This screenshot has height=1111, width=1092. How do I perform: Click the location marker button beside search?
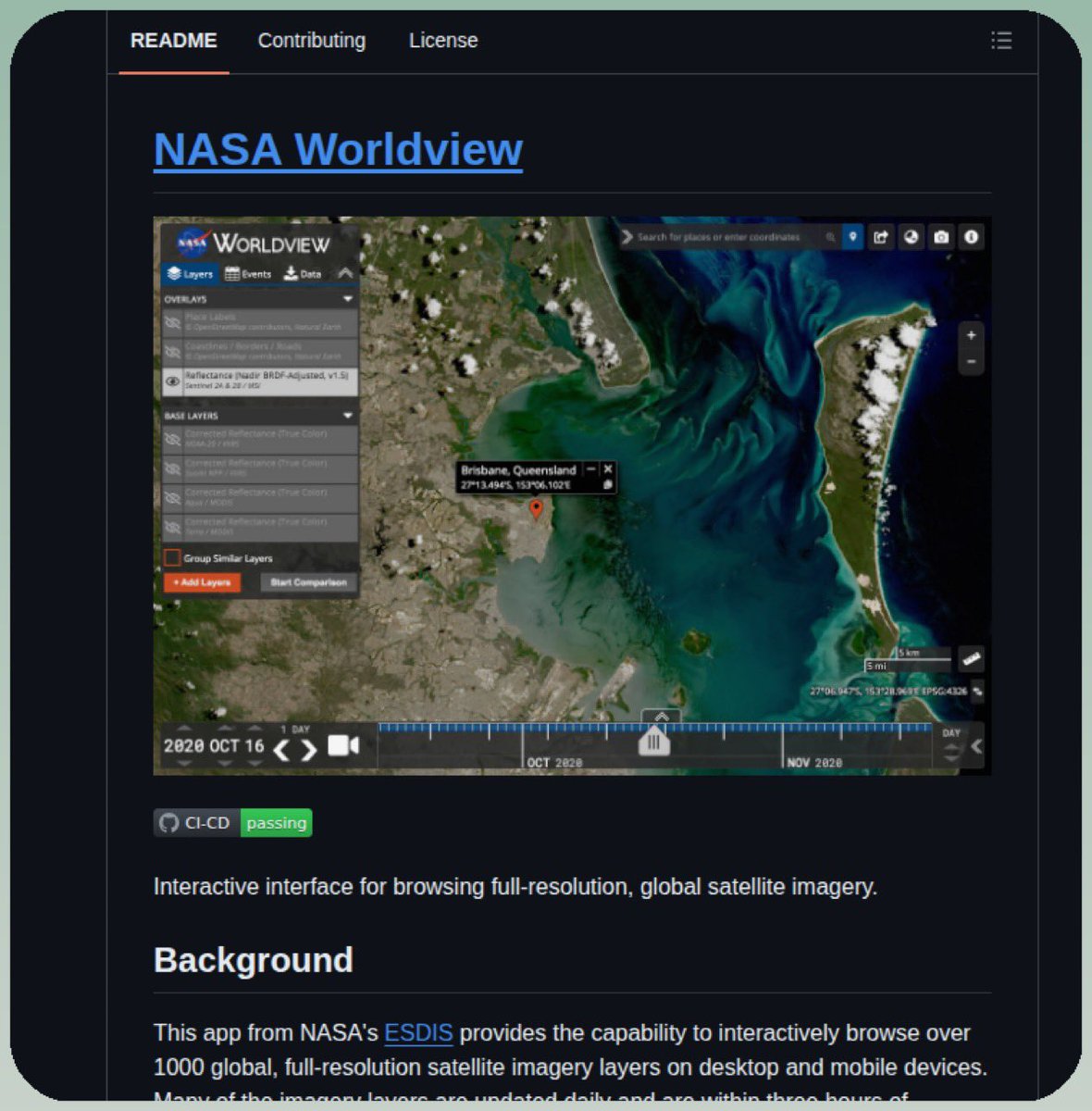coord(852,237)
